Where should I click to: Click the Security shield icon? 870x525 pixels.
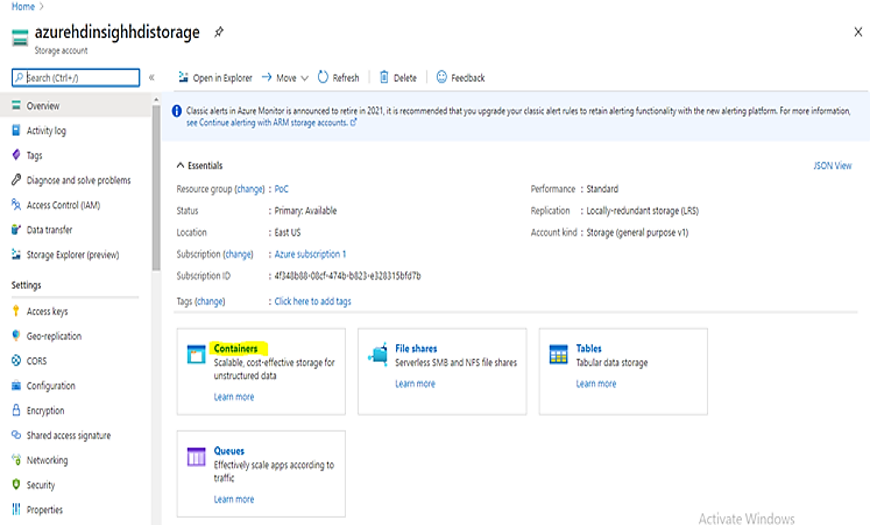pyautogui.click(x=16, y=484)
